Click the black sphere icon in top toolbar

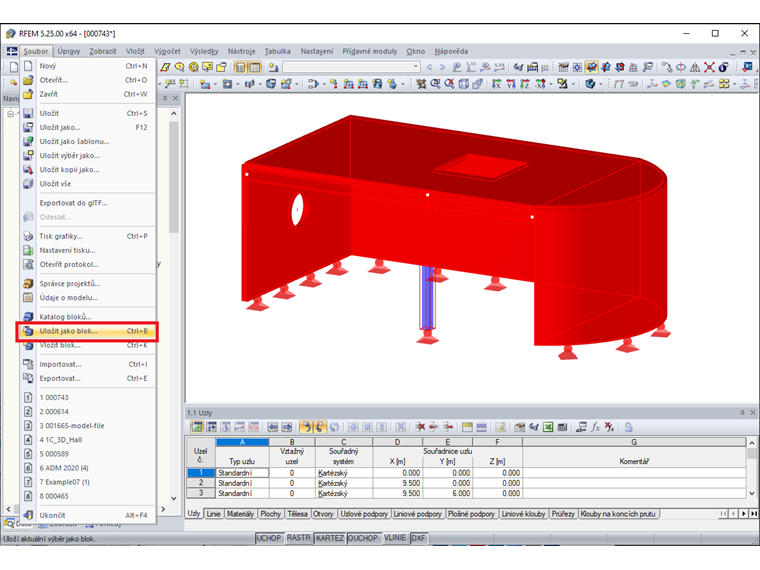(x=724, y=67)
